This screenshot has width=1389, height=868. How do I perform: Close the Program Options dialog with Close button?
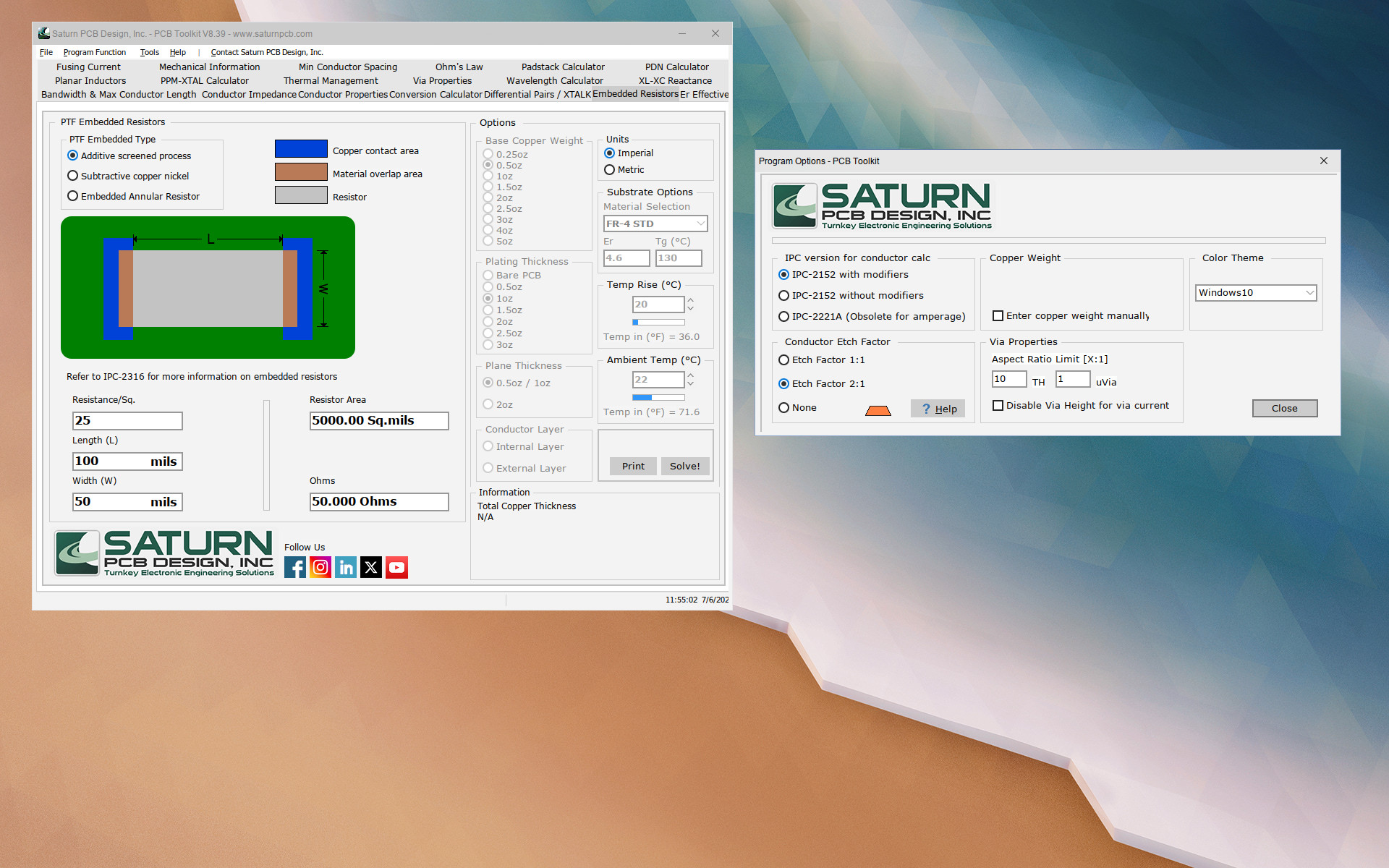[x=1284, y=408]
